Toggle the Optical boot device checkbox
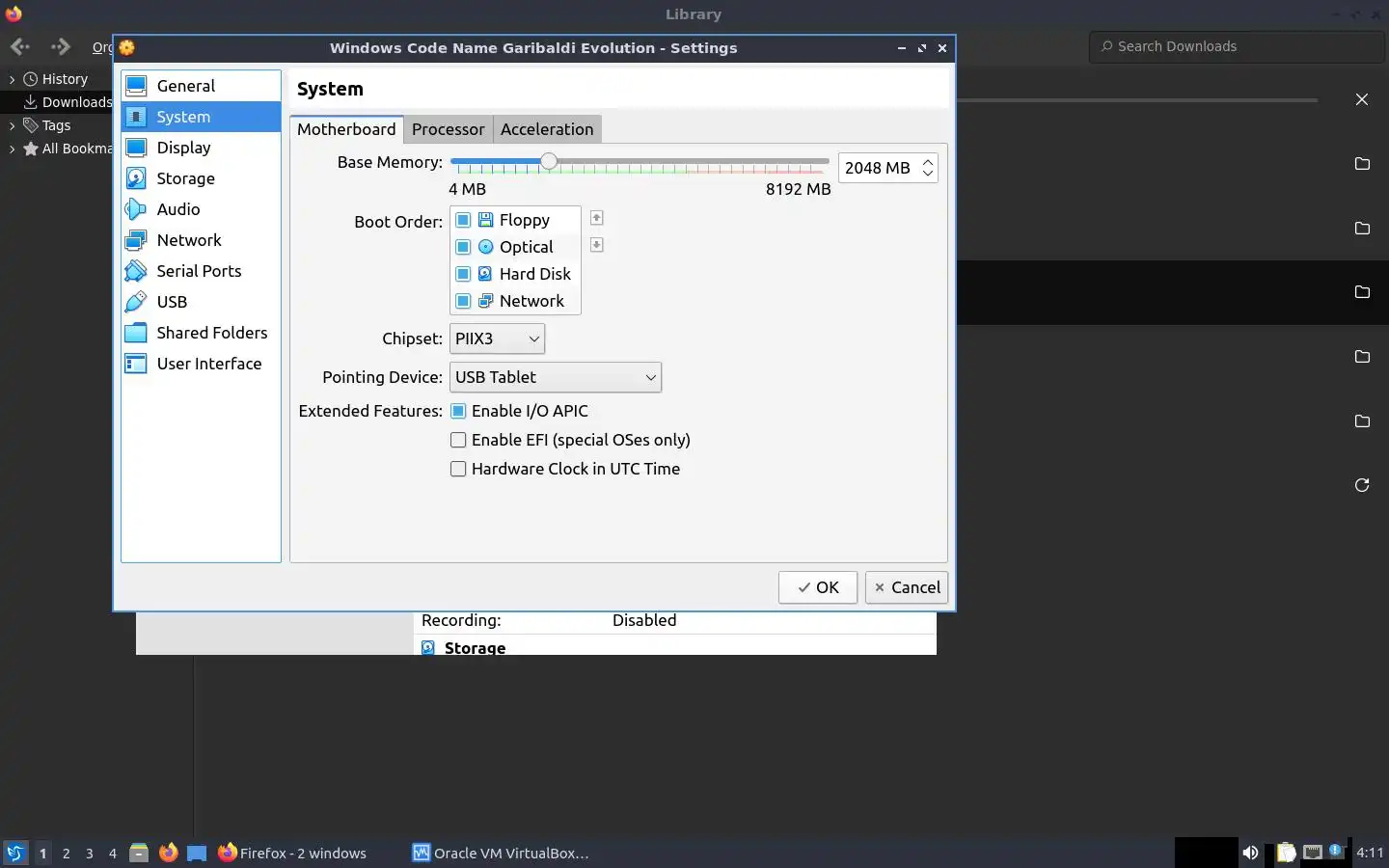The image size is (1389, 868). 463,247
